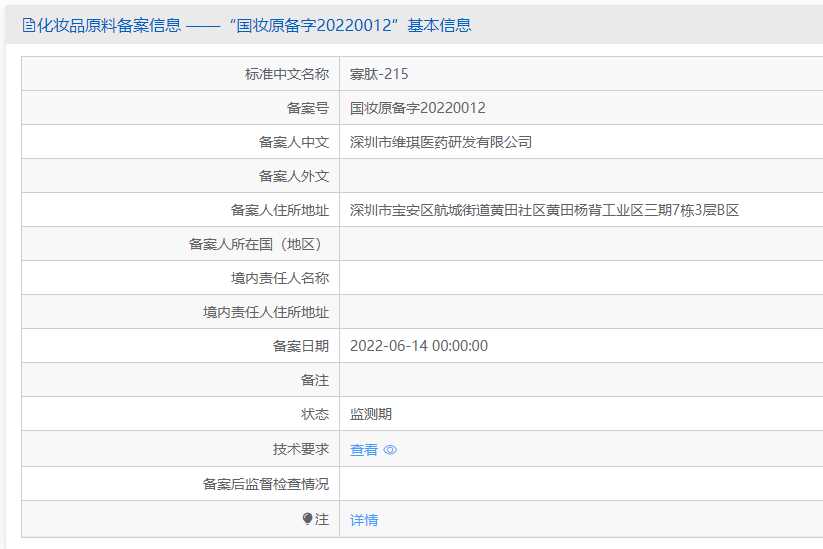Click the lightbulb icon beside 注
Screen dimensions: 823x549
pos(308,519)
